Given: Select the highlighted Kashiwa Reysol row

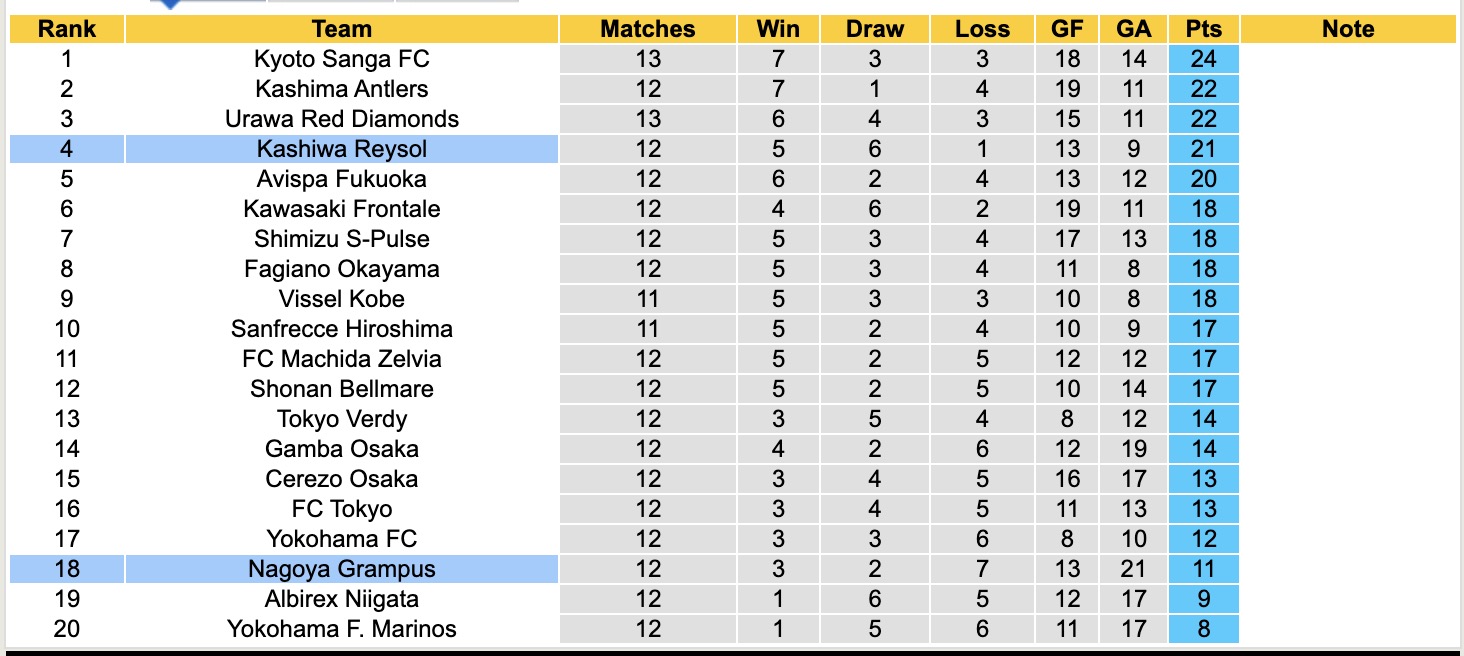Looking at the screenshot, I should click(341, 149).
